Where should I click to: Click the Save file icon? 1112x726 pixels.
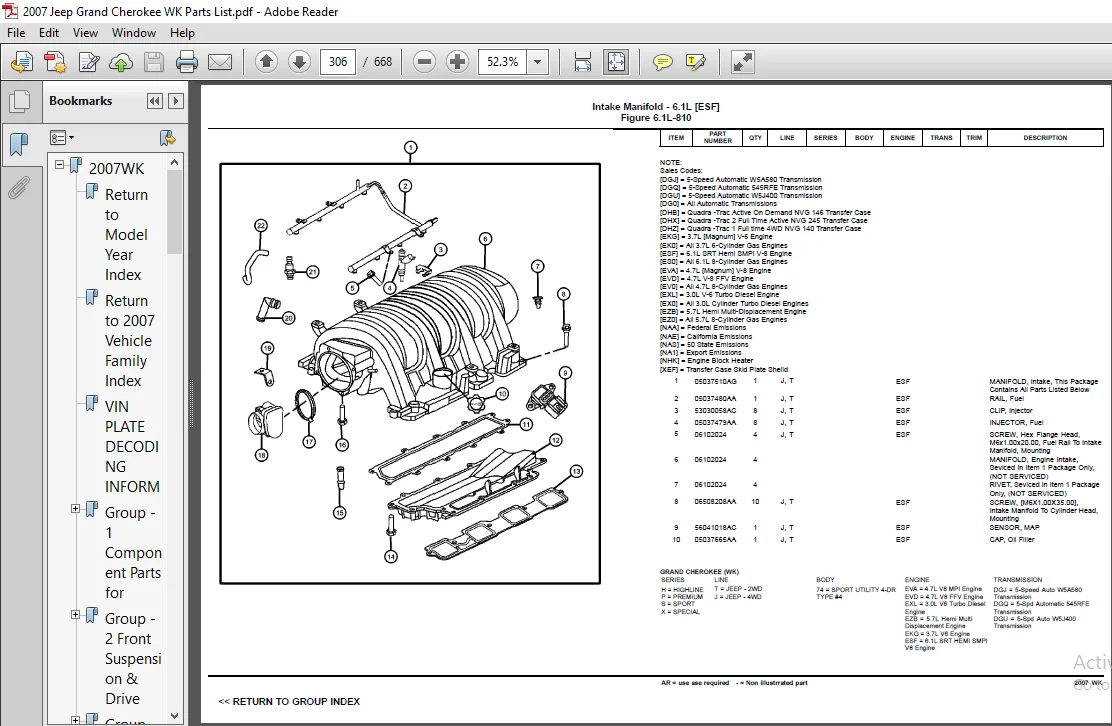point(154,62)
